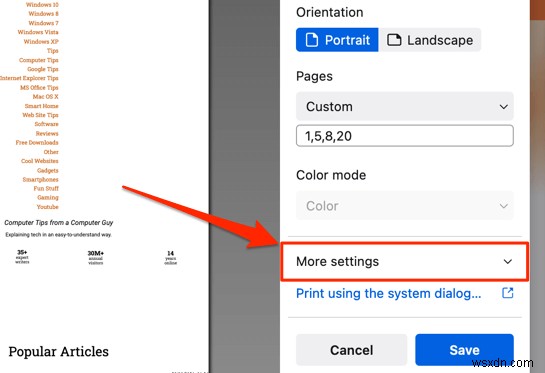Click the external link icon beside system dialog
This screenshot has height=373, width=545.
[x=507, y=293]
